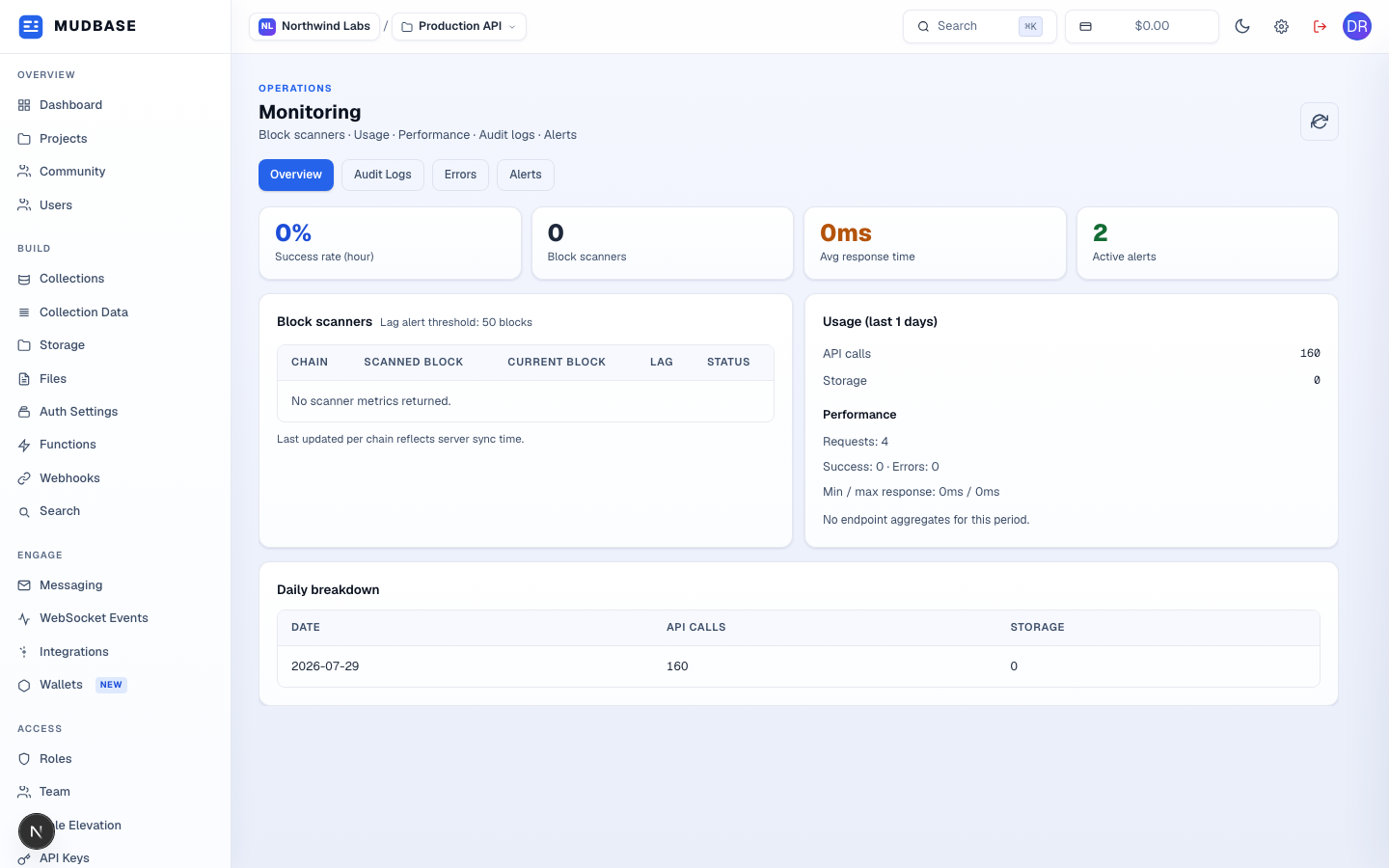Open settings via the gear icon
This screenshot has height=868, width=1389.
pos(1281,26)
